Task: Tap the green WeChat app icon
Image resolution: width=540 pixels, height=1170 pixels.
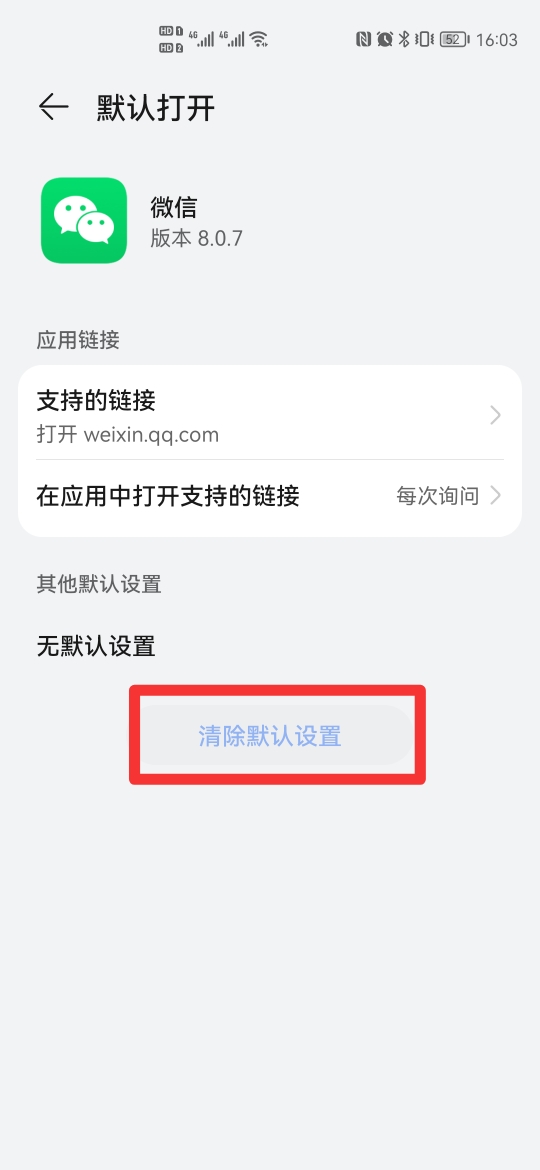Action: click(x=84, y=220)
